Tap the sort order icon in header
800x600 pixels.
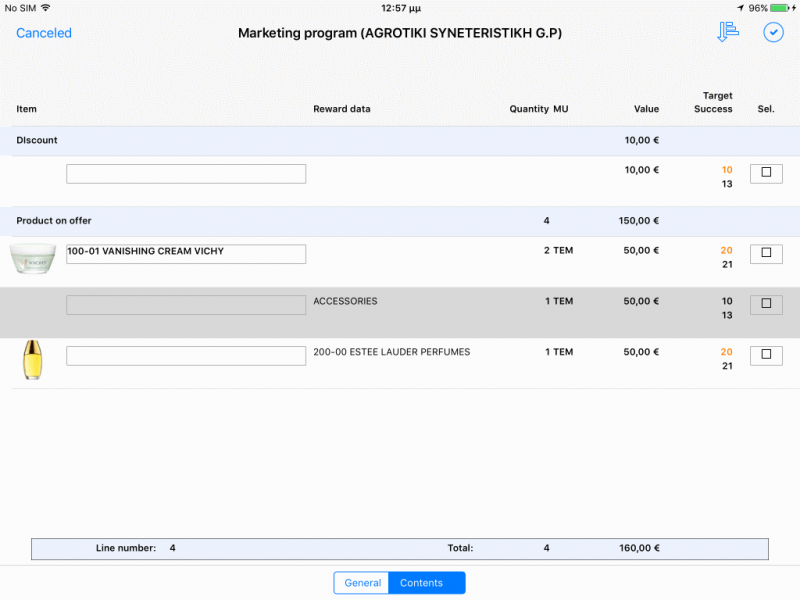click(728, 32)
